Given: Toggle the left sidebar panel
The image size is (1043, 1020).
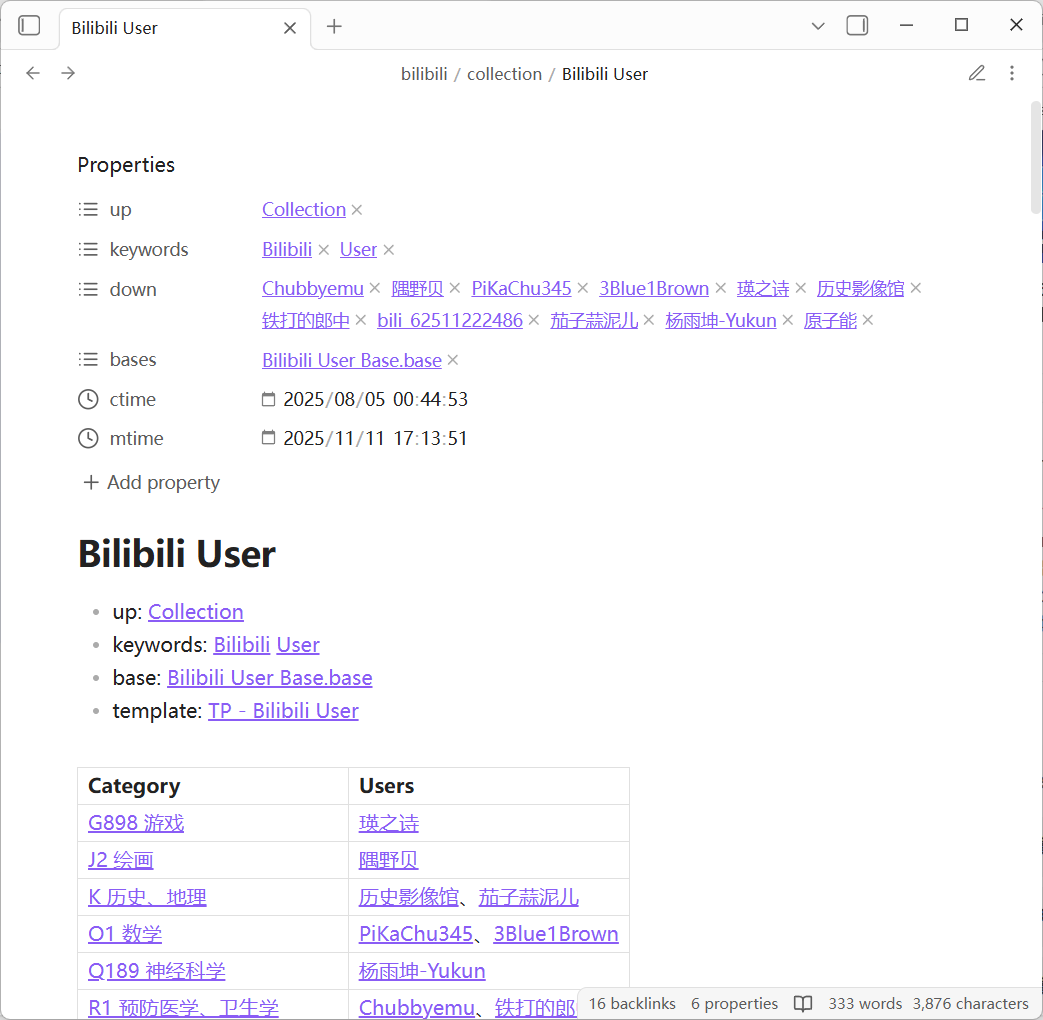Looking at the screenshot, I should [x=30, y=26].
